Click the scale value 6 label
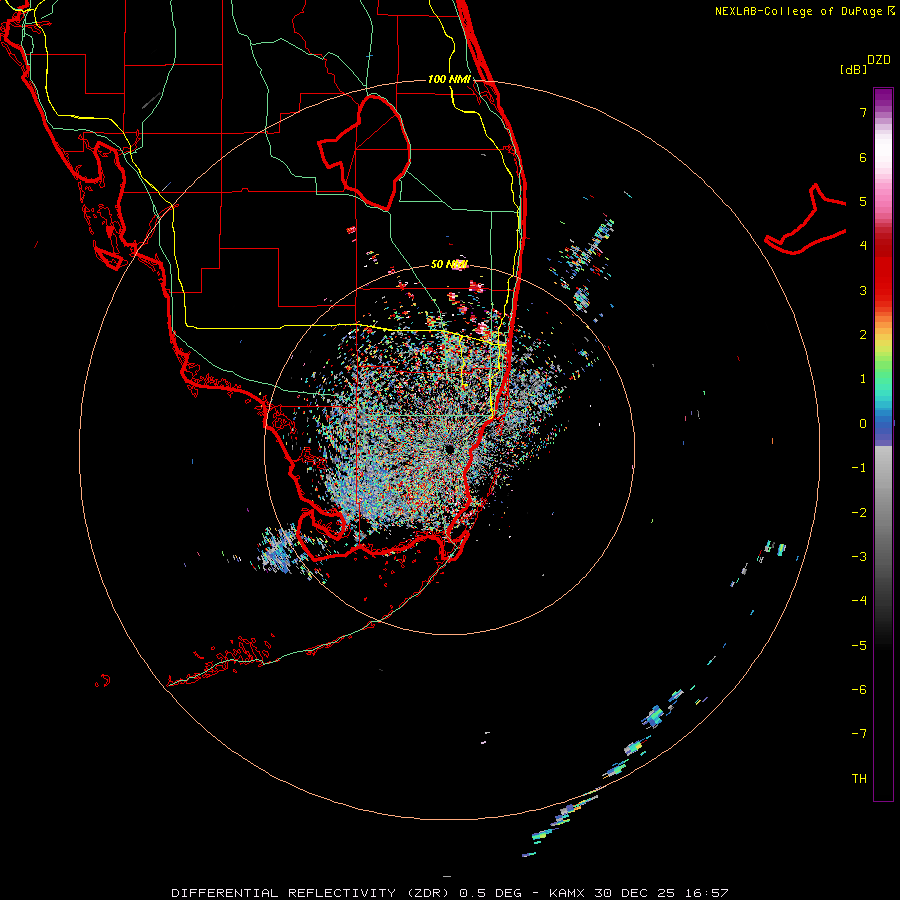This screenshot has height=900, width=900. (863, 157)
